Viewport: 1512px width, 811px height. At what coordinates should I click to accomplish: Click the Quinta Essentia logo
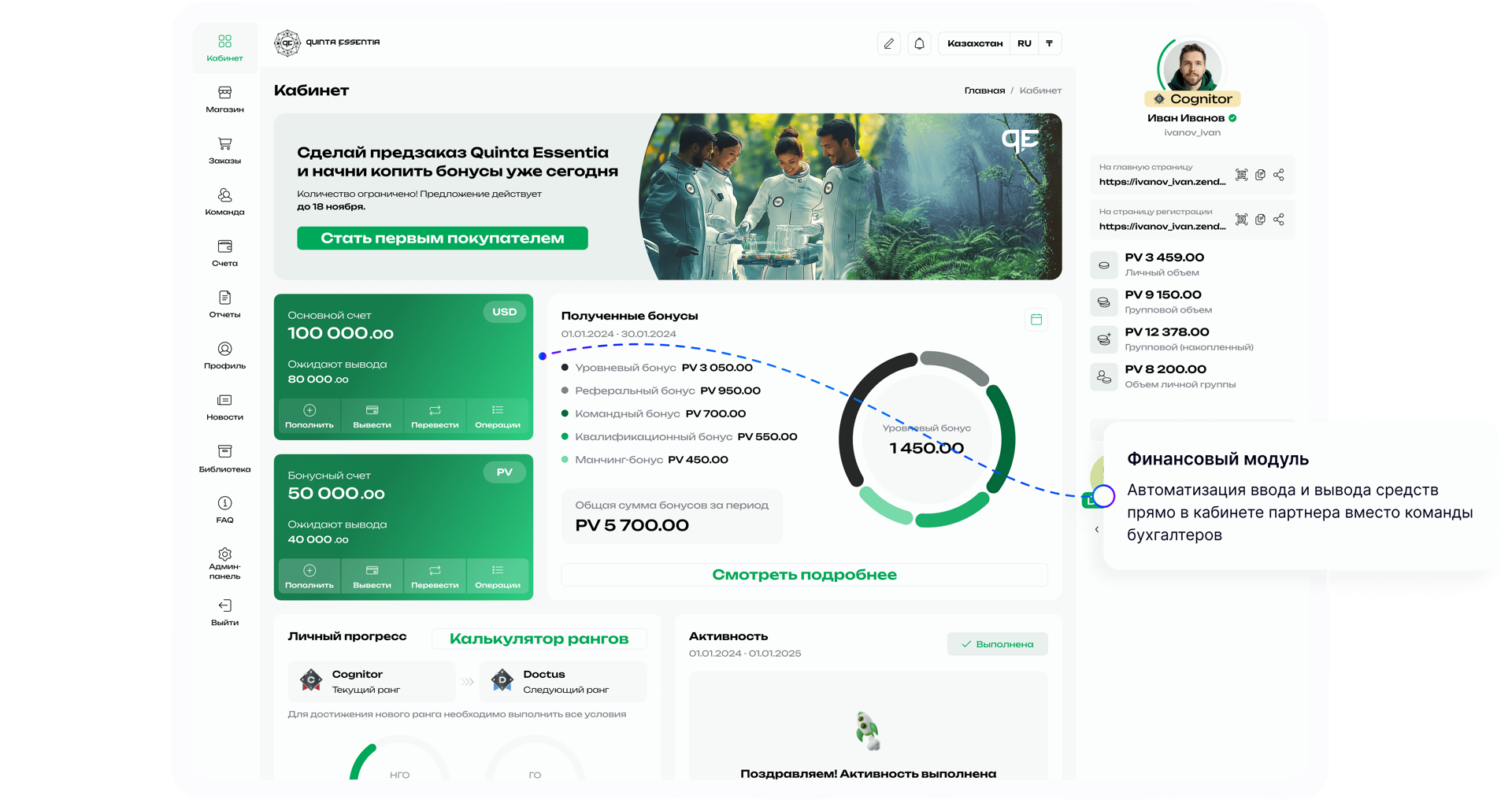pos(327,43)
